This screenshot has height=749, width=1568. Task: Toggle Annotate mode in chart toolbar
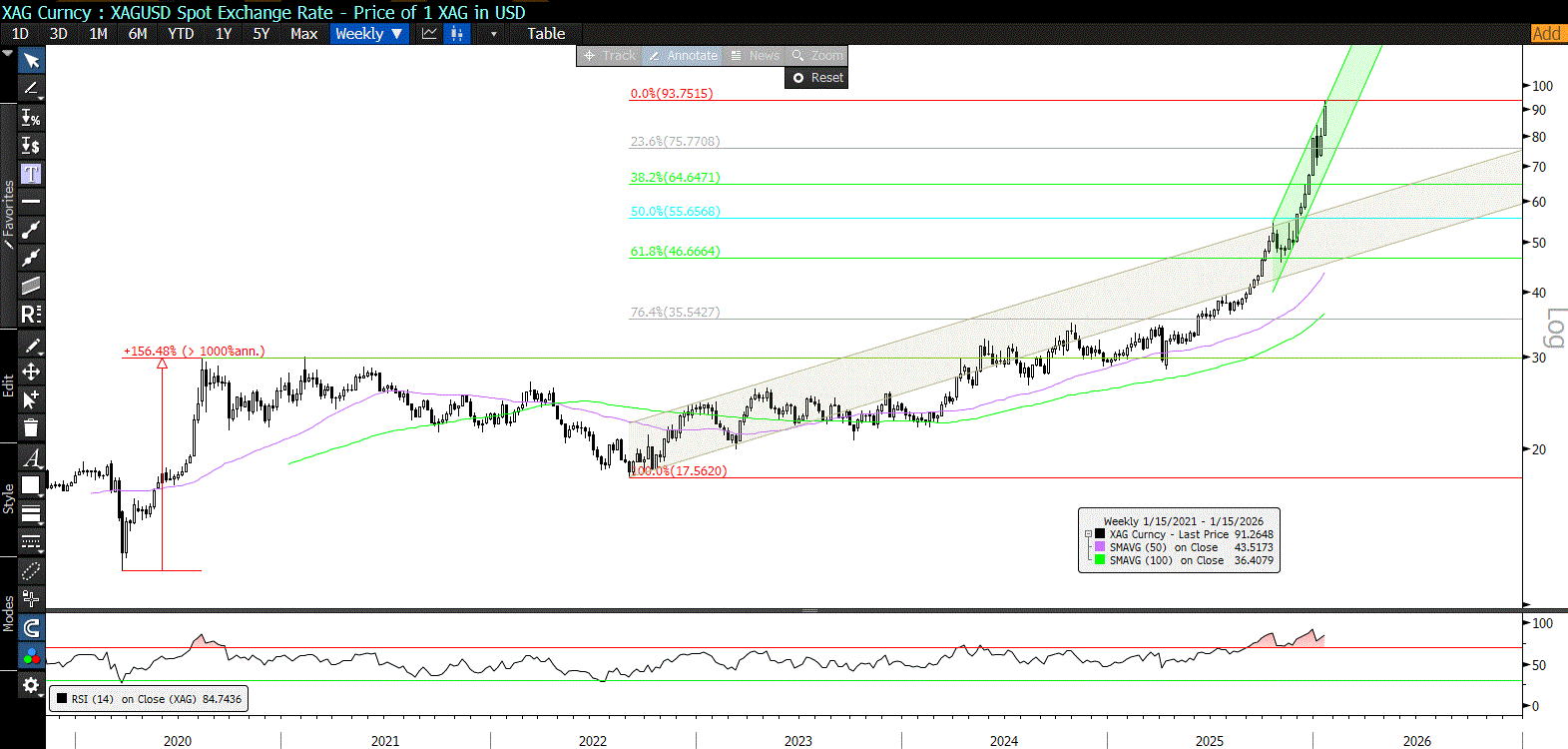684,56
